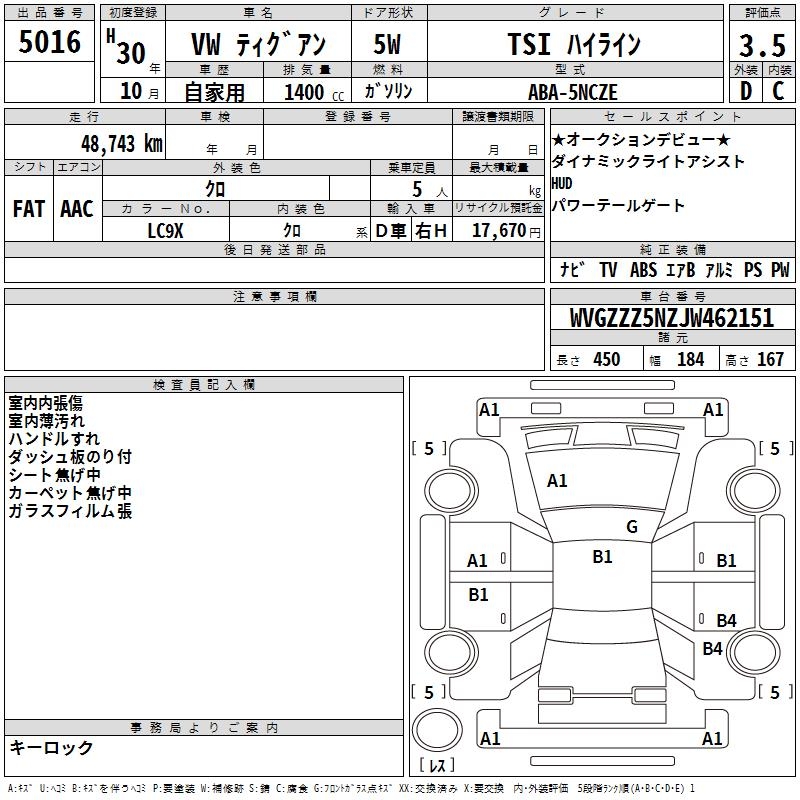Click fuel type ガソリン
Viewport: 800px width, 800px height.
(388, 91)
